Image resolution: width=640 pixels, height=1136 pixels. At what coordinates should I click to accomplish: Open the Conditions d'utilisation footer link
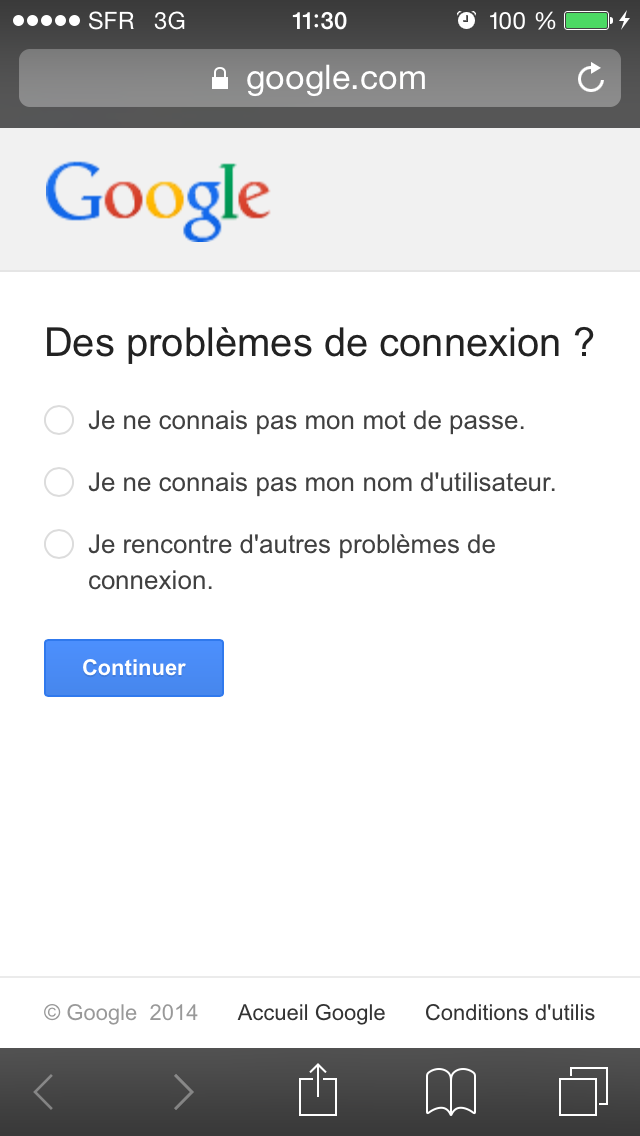pos(510,1013)
